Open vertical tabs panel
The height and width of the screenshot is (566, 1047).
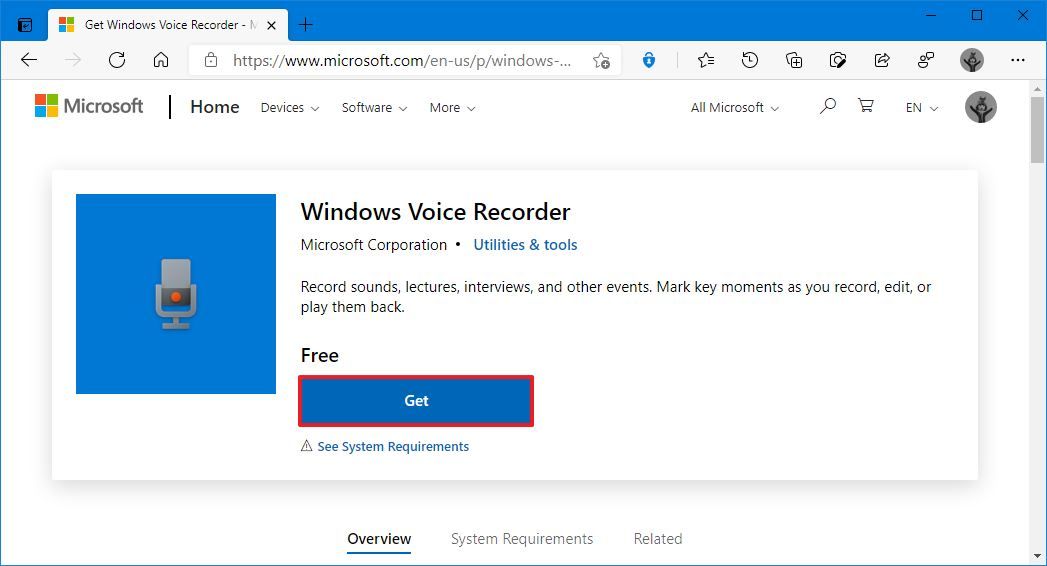coord(25,25)
